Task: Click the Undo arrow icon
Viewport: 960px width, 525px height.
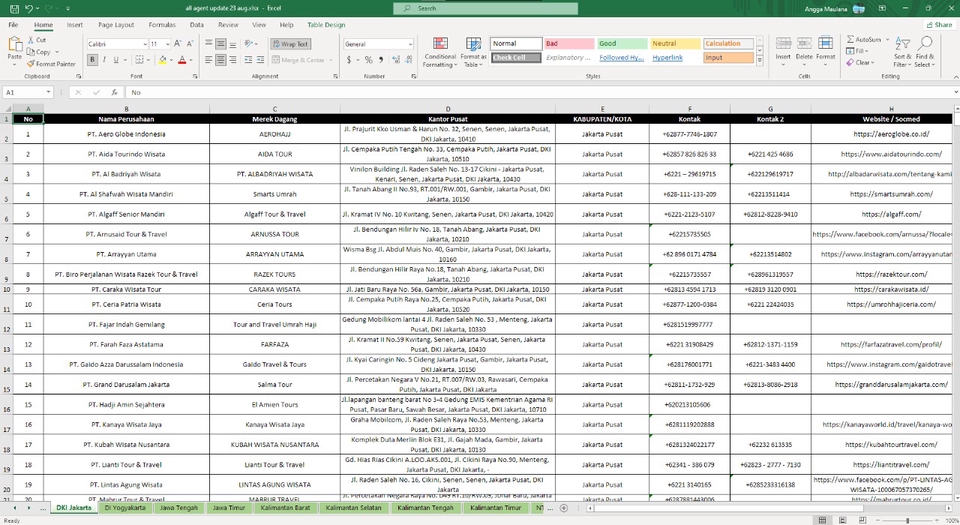Action: click(29, 9)
